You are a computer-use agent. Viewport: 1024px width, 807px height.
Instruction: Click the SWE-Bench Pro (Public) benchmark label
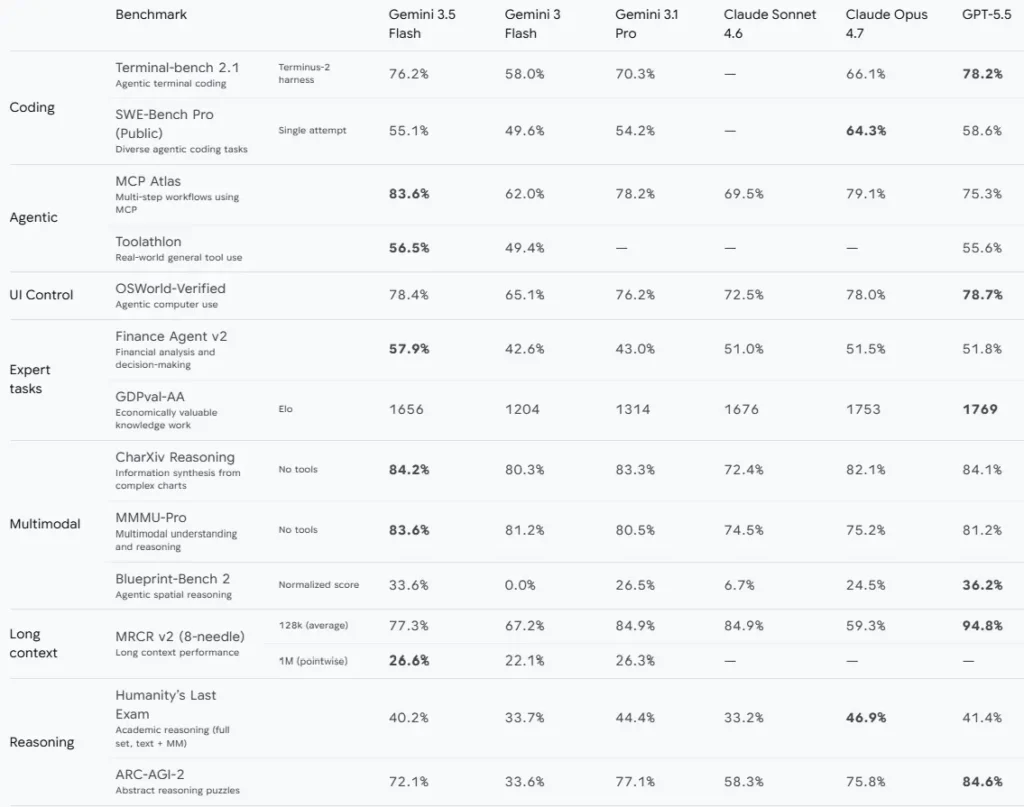pos(164,123)
